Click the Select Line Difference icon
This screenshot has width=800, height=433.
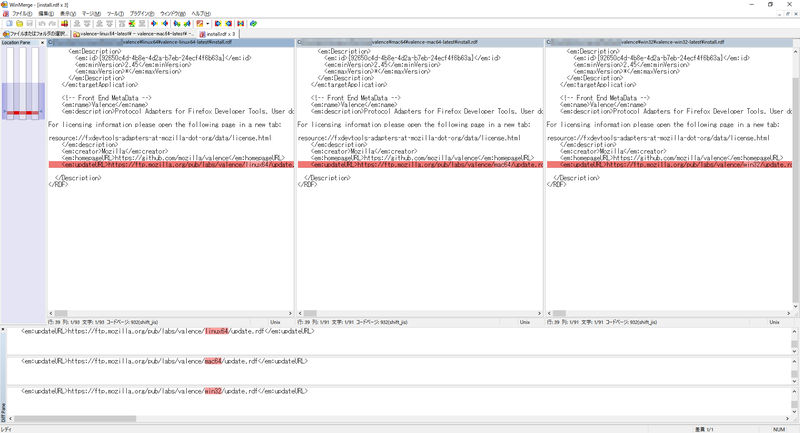click(64, 23)
